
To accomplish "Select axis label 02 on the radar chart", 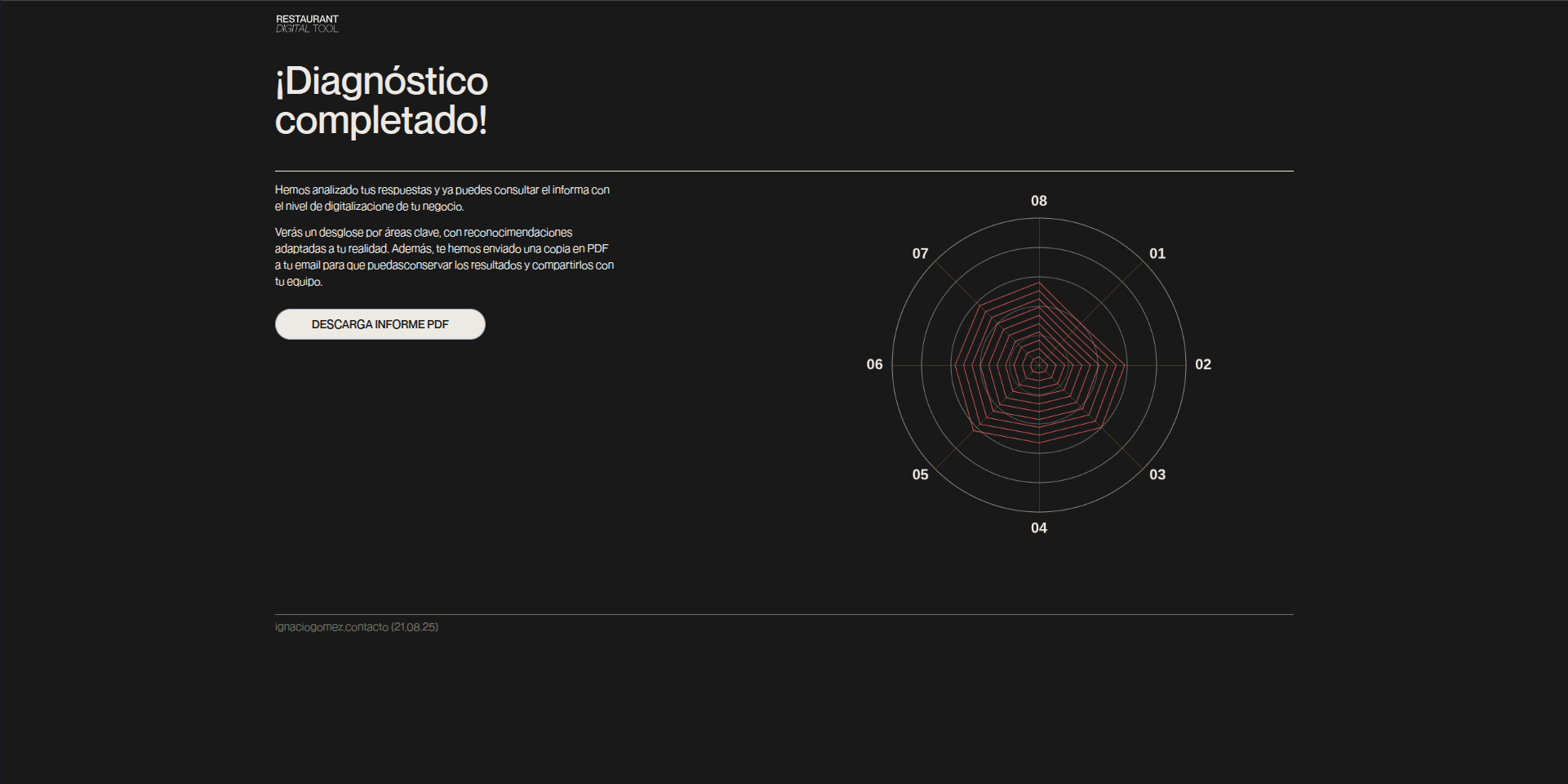I will pos(1204,364).
